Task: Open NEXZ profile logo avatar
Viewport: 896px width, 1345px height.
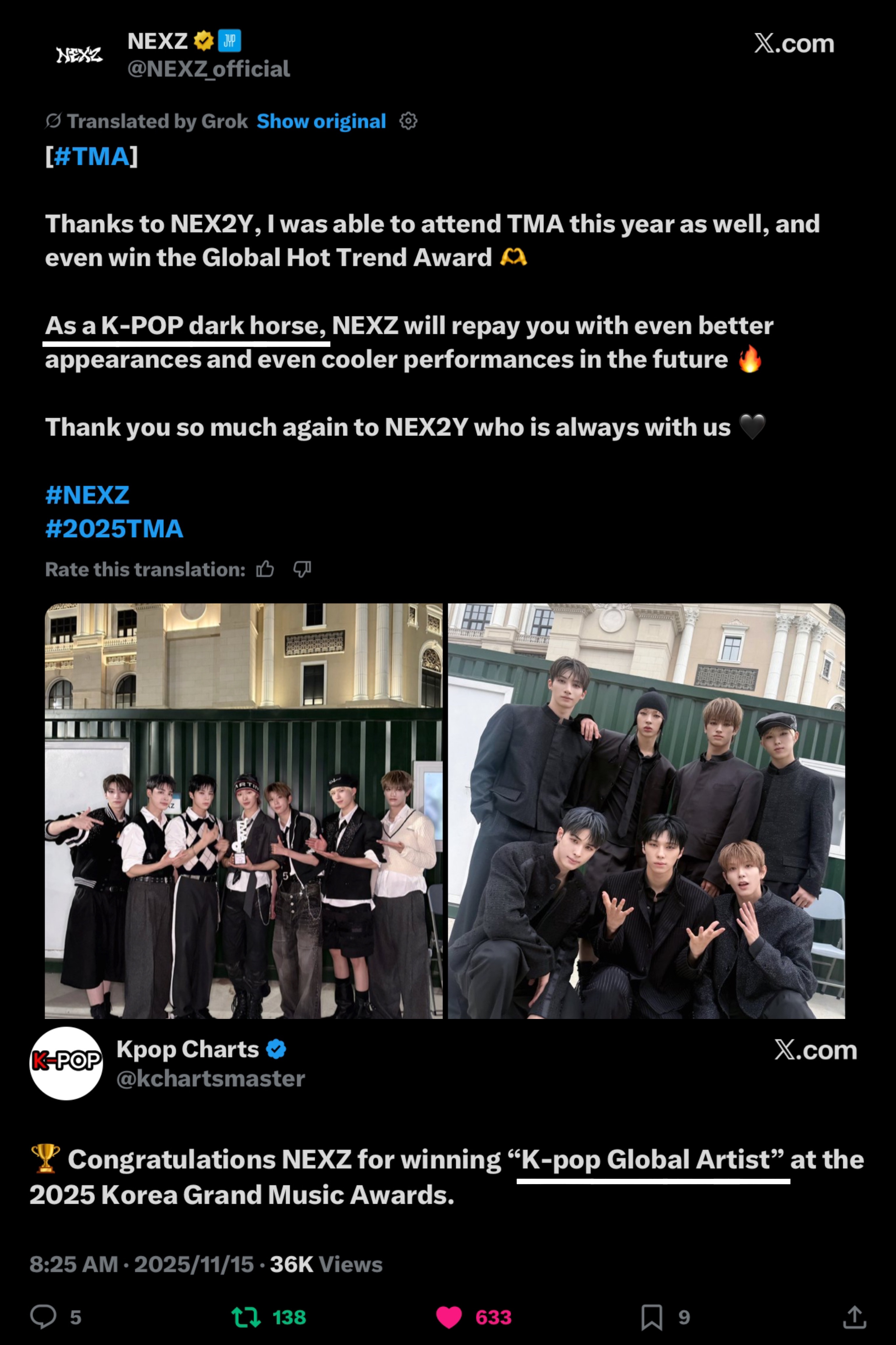Action: point(79,55)
